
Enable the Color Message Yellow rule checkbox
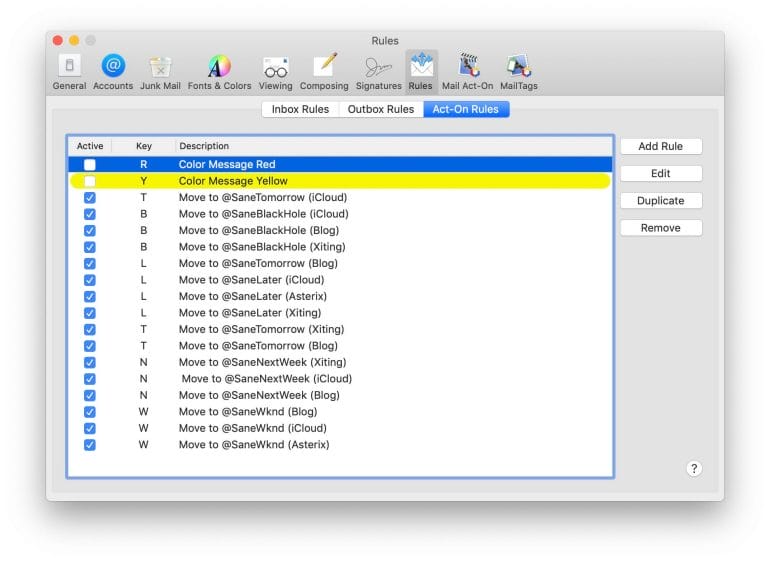point(90,181)
